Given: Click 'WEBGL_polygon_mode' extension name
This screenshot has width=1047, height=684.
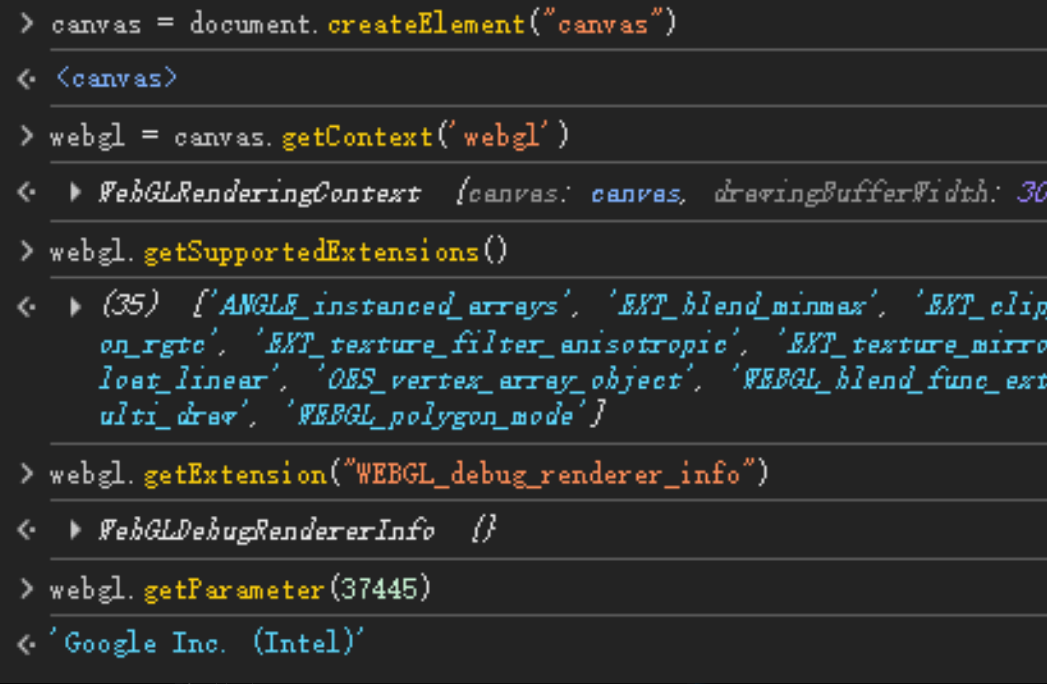Looking at the screenshot, I should coord(437,416).
